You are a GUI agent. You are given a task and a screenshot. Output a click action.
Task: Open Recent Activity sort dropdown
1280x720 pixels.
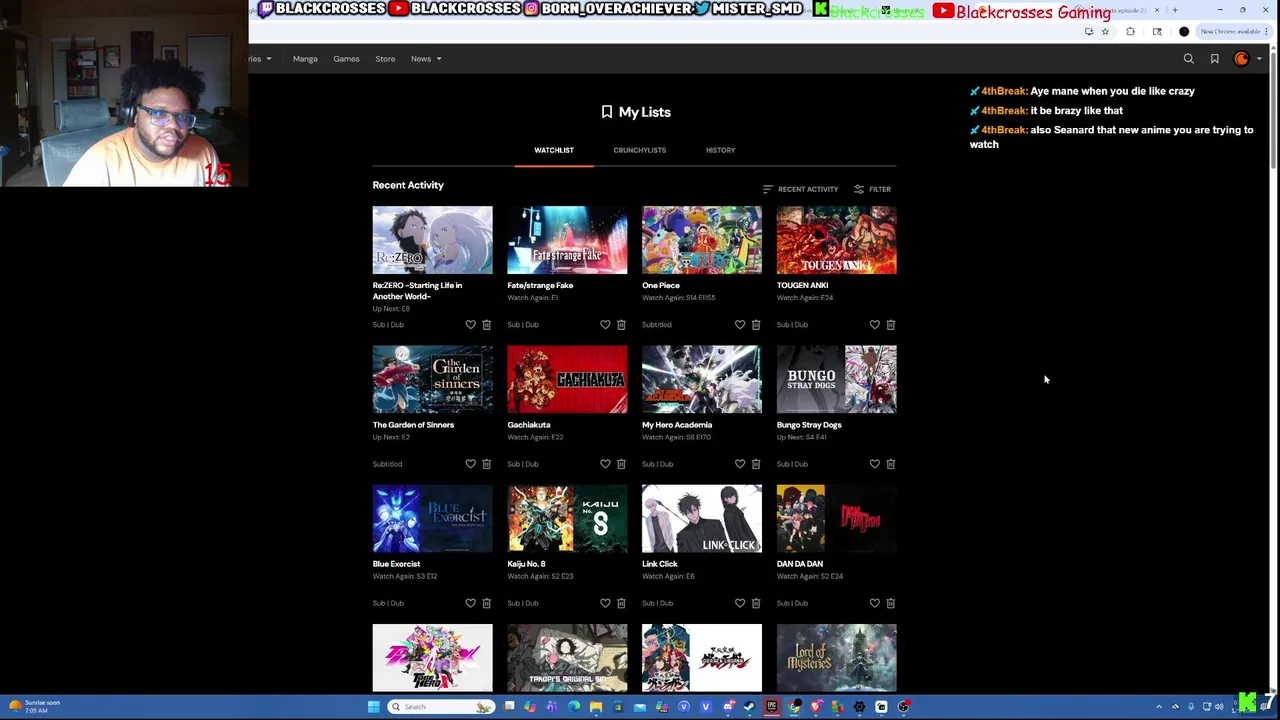(x=800, y=189)
